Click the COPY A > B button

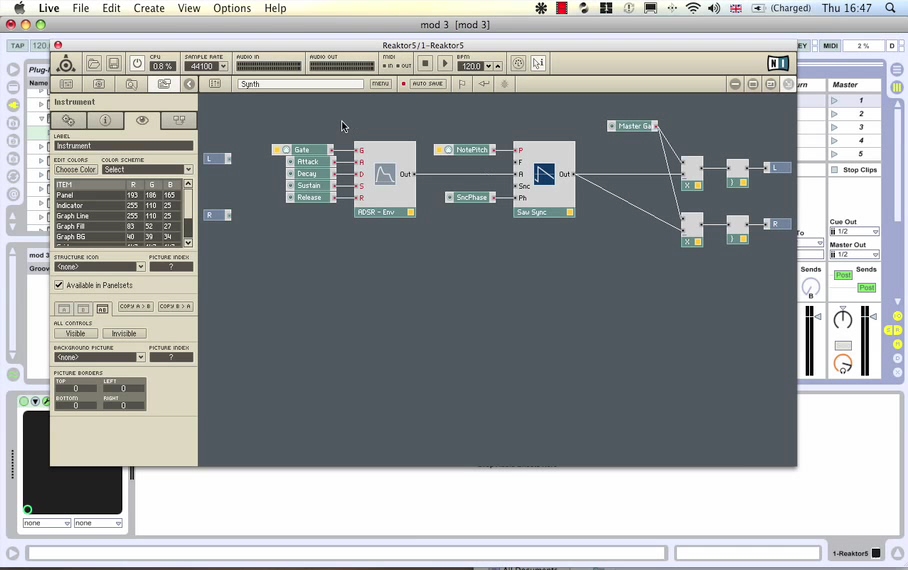[x=136, y=306]
